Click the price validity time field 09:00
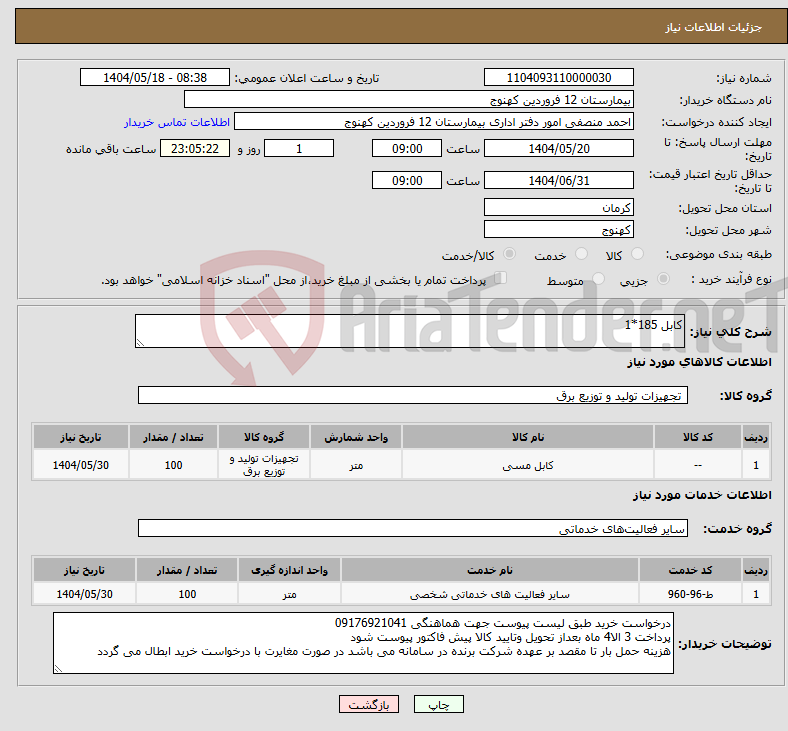This screenshot has height=731, width=788. [x=407, y=180]
